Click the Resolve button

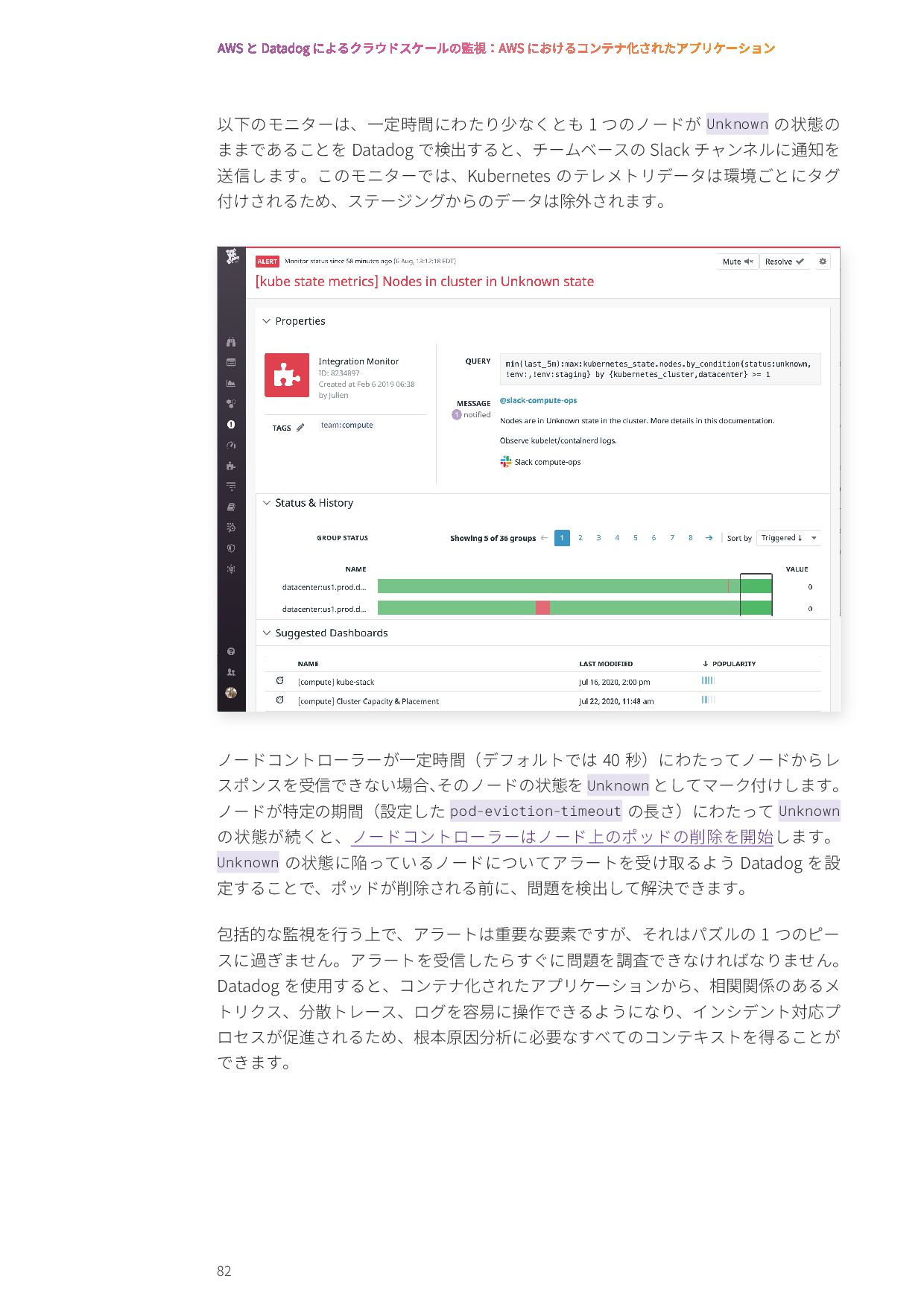(784, 262)
